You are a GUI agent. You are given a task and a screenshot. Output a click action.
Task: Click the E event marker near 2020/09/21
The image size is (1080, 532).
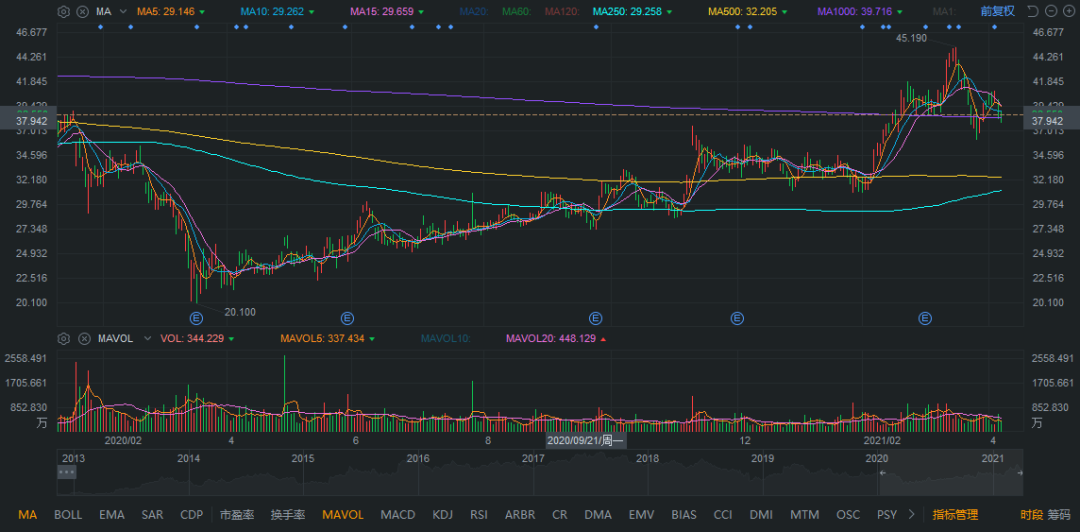point(595,318)
